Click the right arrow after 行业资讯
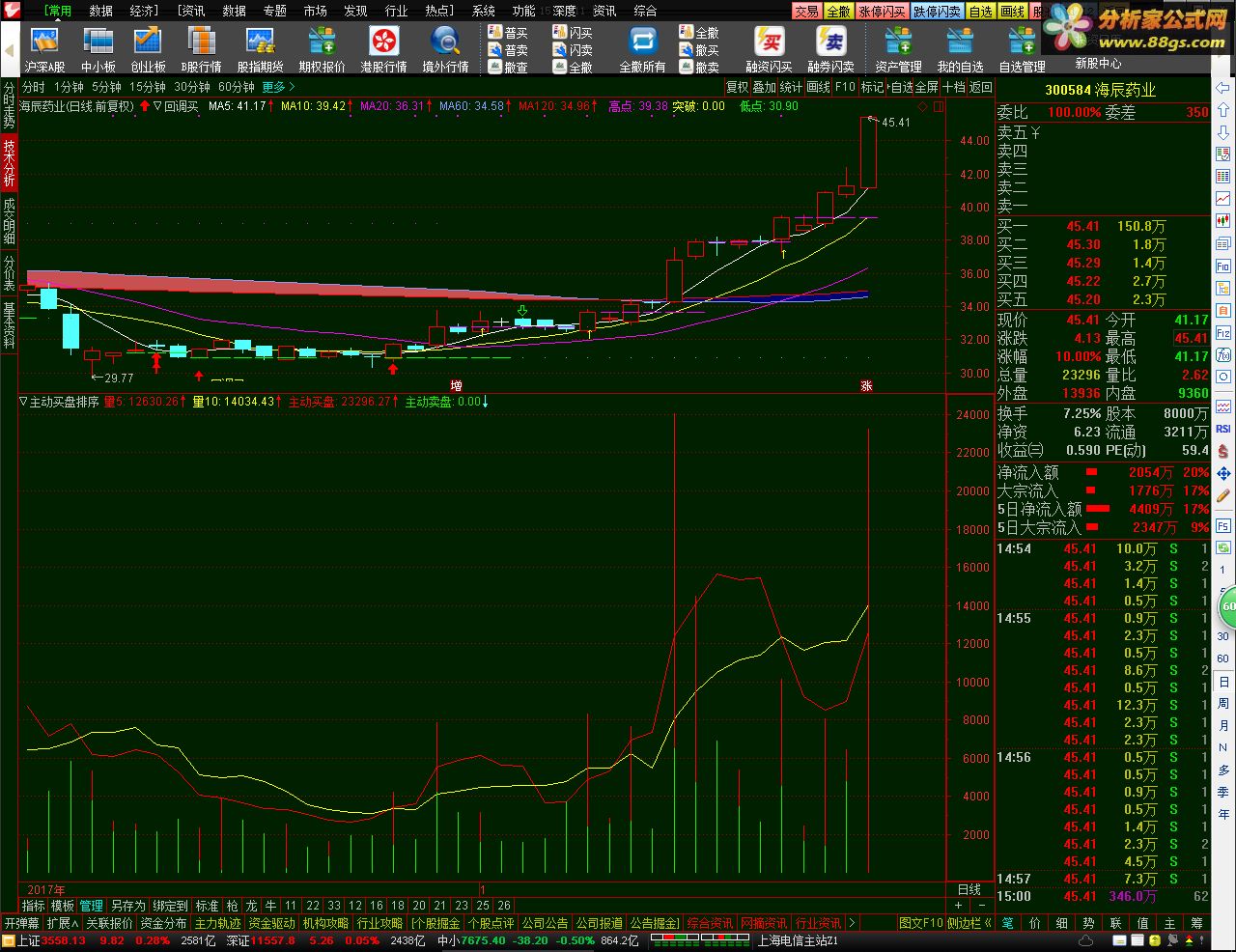Image resolution: width=1236 pixels, height=952 pixels. (852, 923)
